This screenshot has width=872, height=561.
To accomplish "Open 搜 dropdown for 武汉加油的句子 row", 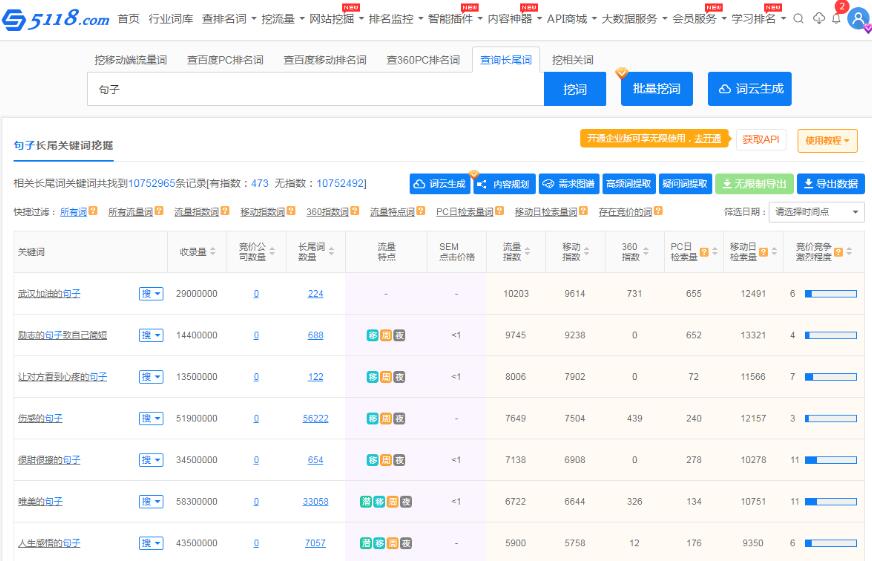I will (x=151, y=294).
